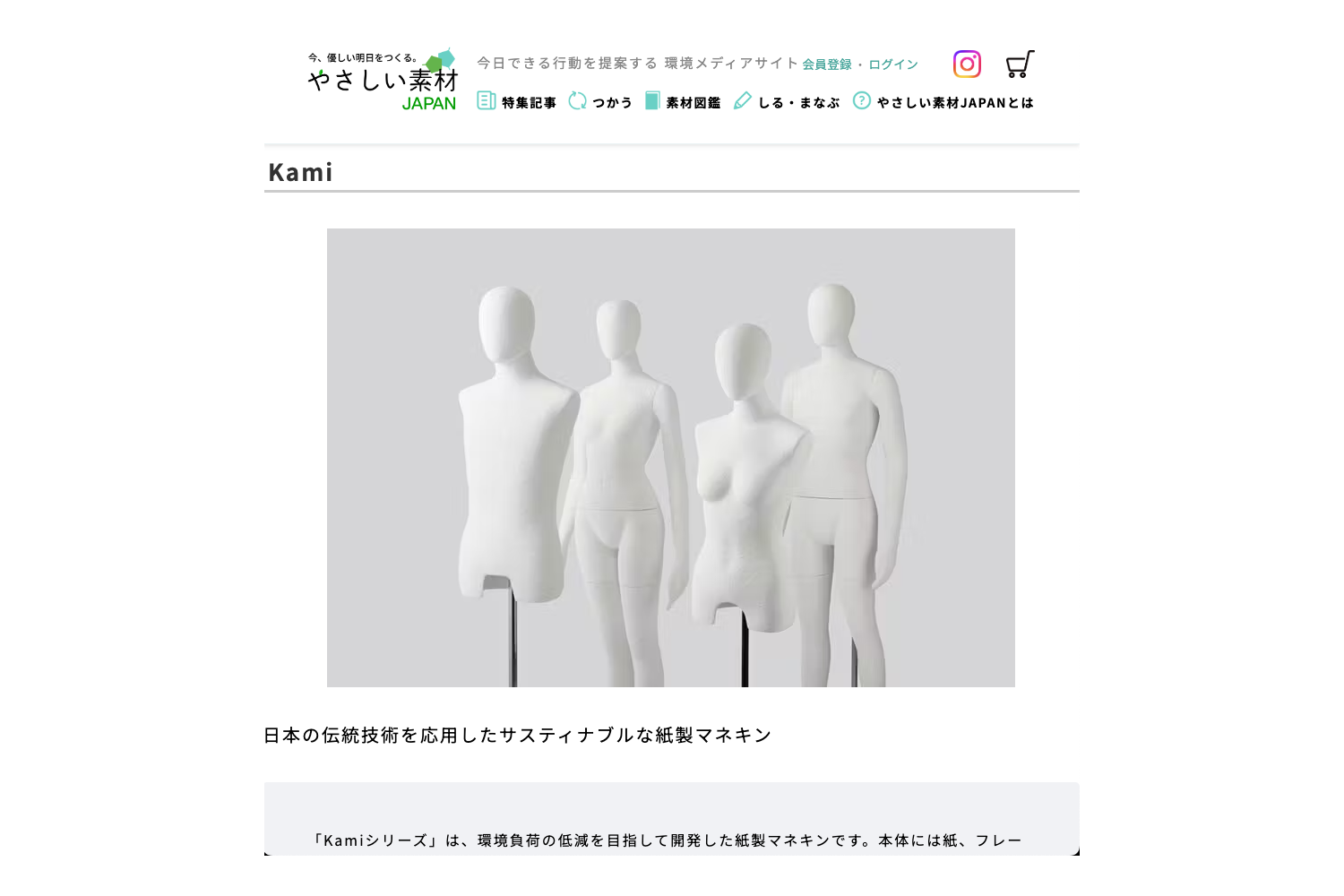This screenshot has height=896, width=1344.
Task: Click the tagline 今日できる行動を提案する 環境メディアサイト
Action: point(638,63)
